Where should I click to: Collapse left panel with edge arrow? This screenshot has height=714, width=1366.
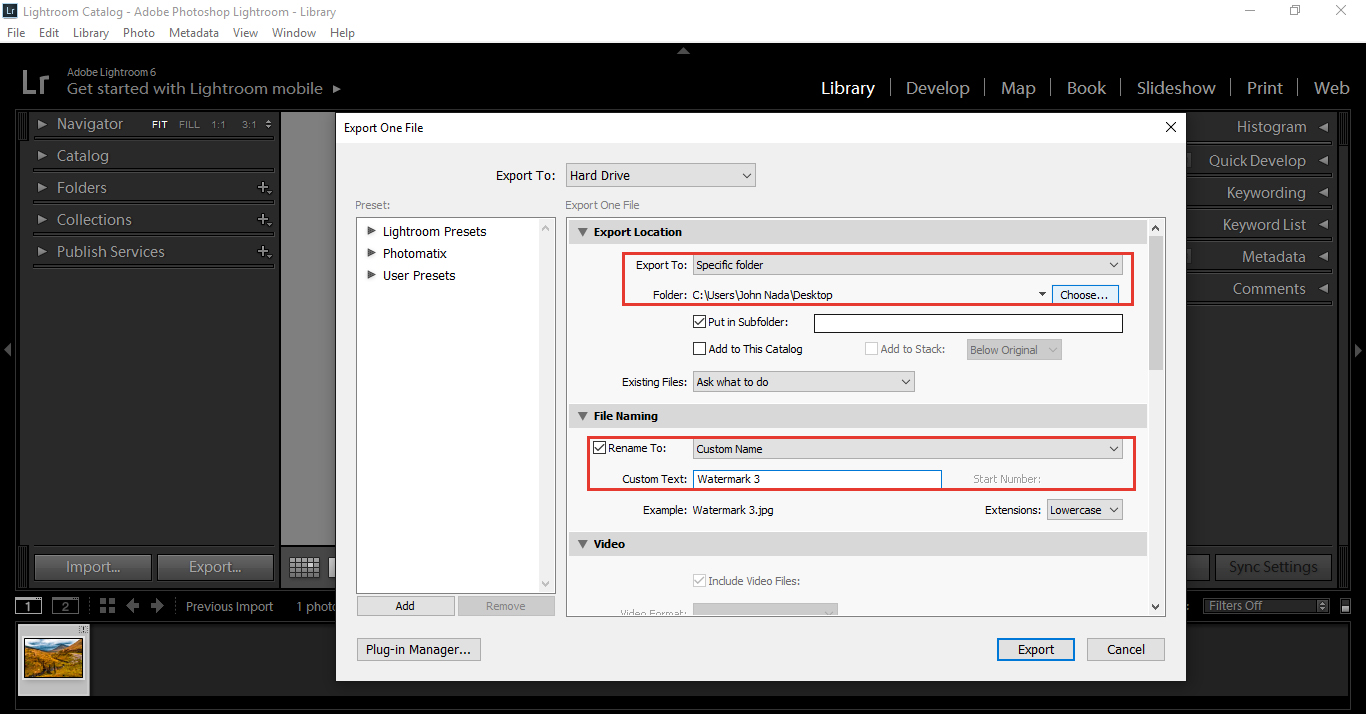(7, 350)
